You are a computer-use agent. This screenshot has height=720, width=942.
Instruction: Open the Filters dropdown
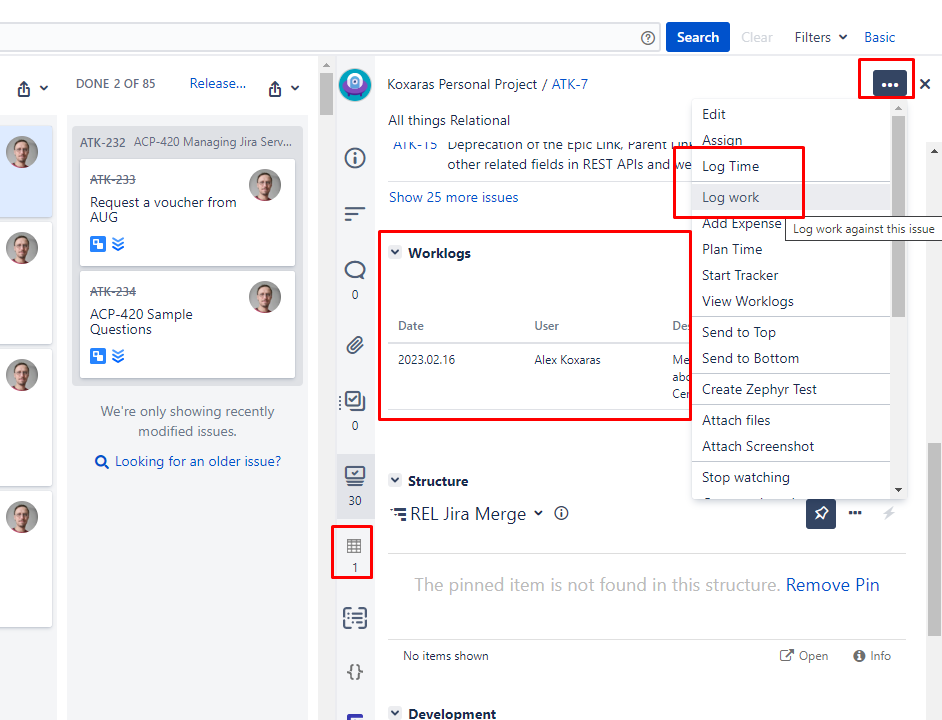pos(821,37)
